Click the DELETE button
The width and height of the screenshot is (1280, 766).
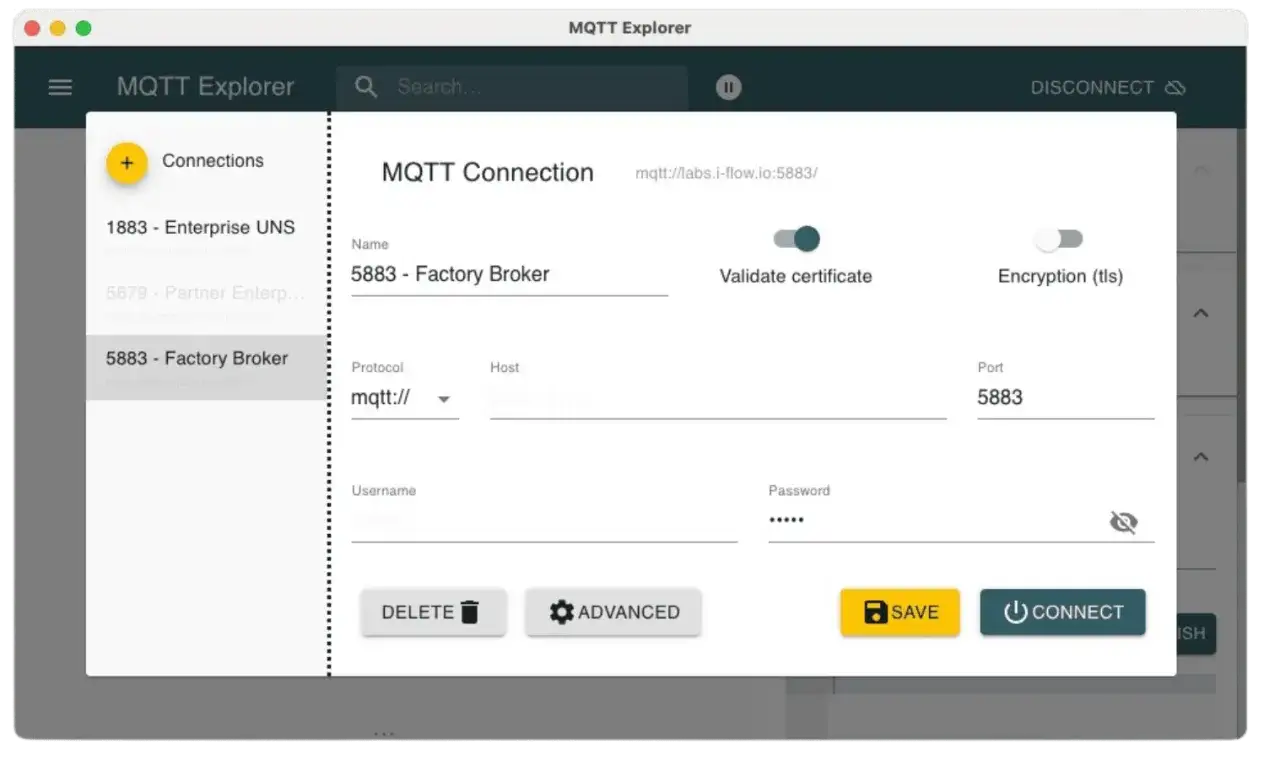click(x=433, y=612)
